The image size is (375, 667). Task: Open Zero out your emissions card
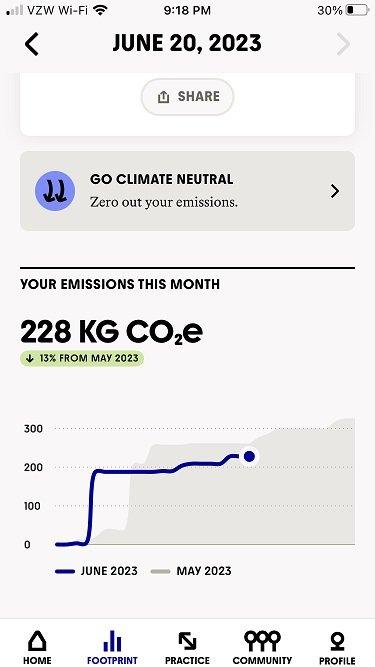pyautogui.click(x=188, y=191)
